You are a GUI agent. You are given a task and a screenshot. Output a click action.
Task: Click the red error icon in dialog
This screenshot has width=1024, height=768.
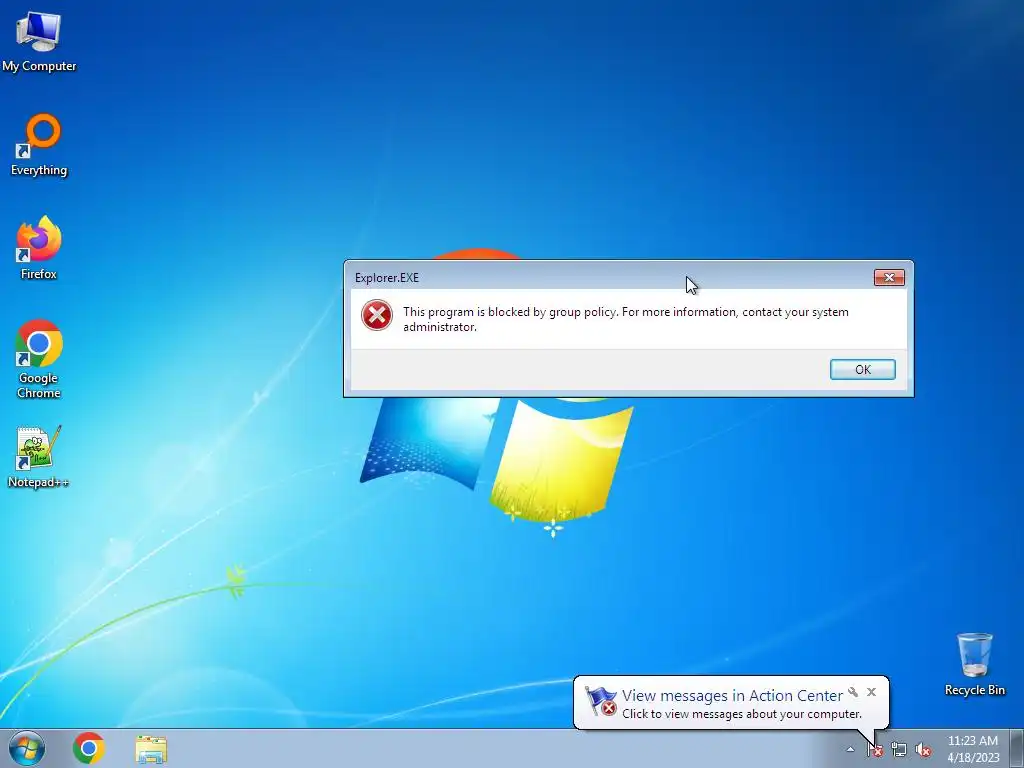pyautogui.click(x=377, y=315)
